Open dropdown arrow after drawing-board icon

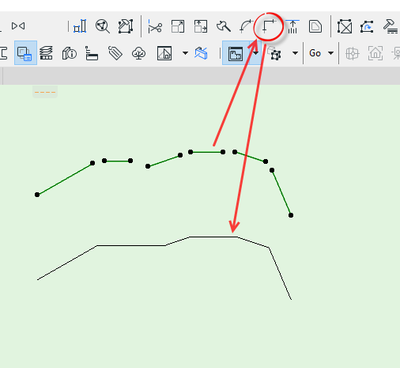point(185,53)
